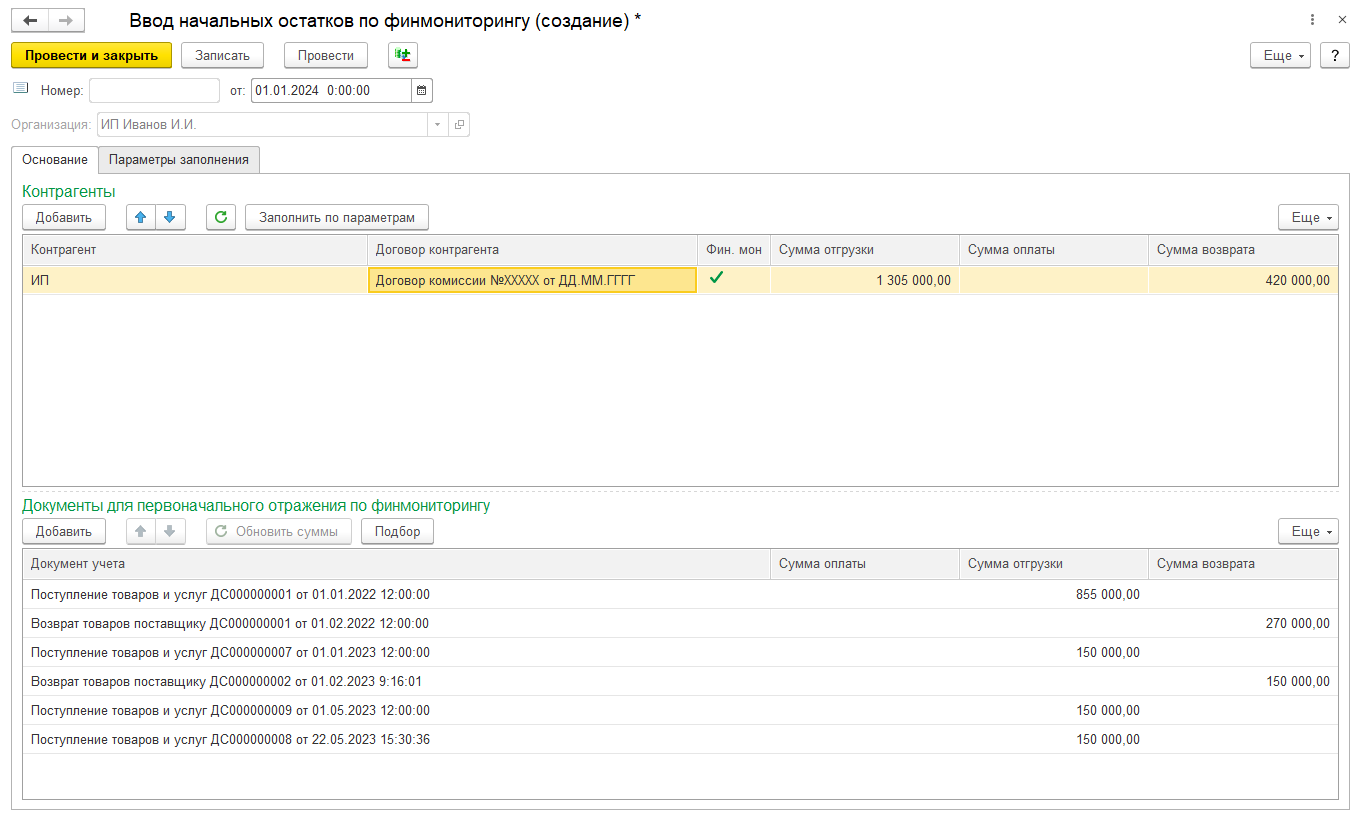Focus the Номер input field

click(154, 90)
